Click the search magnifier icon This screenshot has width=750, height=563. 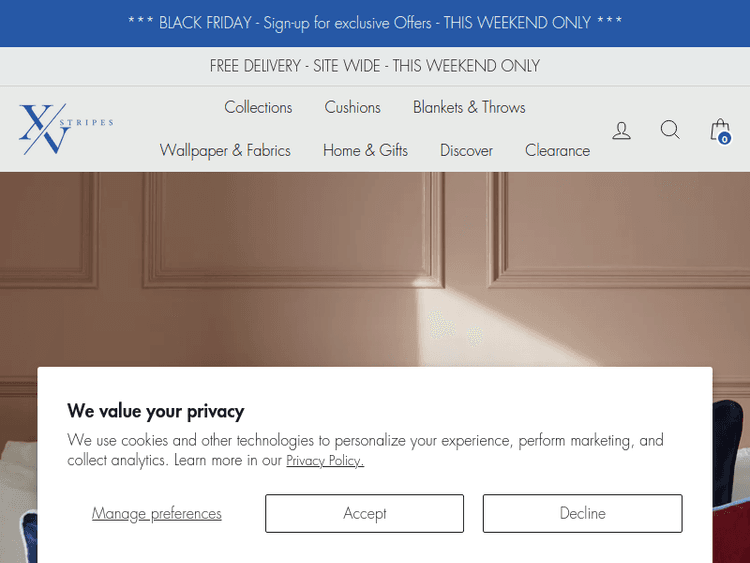point(670,130)
